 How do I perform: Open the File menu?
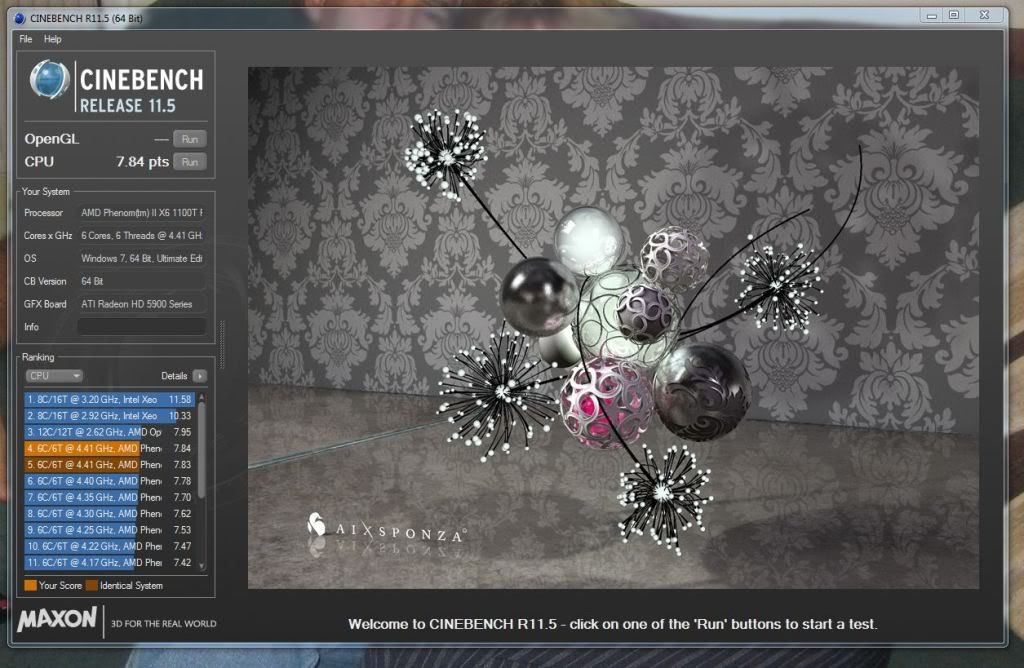click(x=25, y=39)
